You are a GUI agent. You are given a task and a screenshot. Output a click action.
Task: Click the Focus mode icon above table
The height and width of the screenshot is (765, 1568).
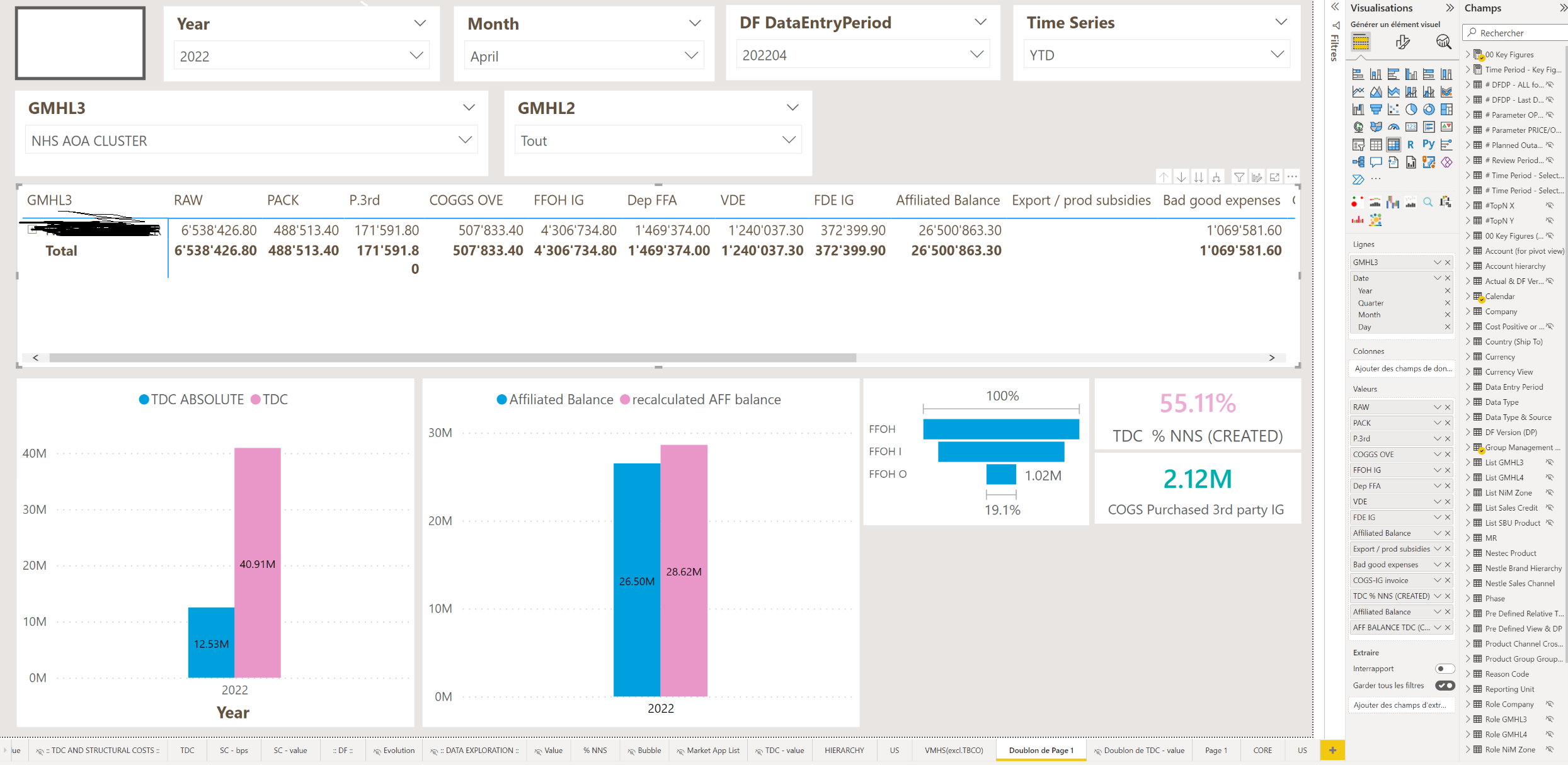(x=1274, y=178)
